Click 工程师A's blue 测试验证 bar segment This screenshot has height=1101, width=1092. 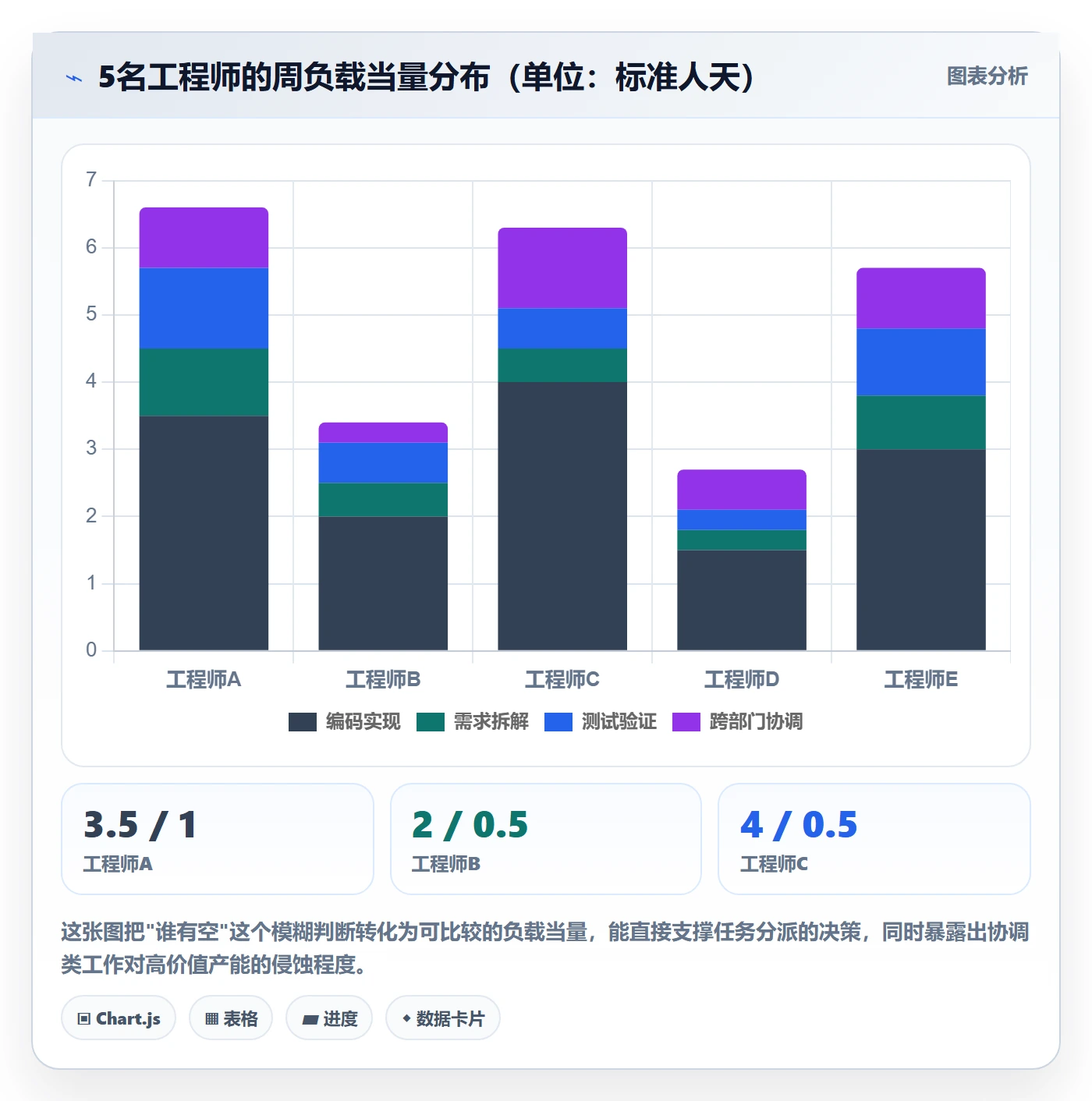204,308
